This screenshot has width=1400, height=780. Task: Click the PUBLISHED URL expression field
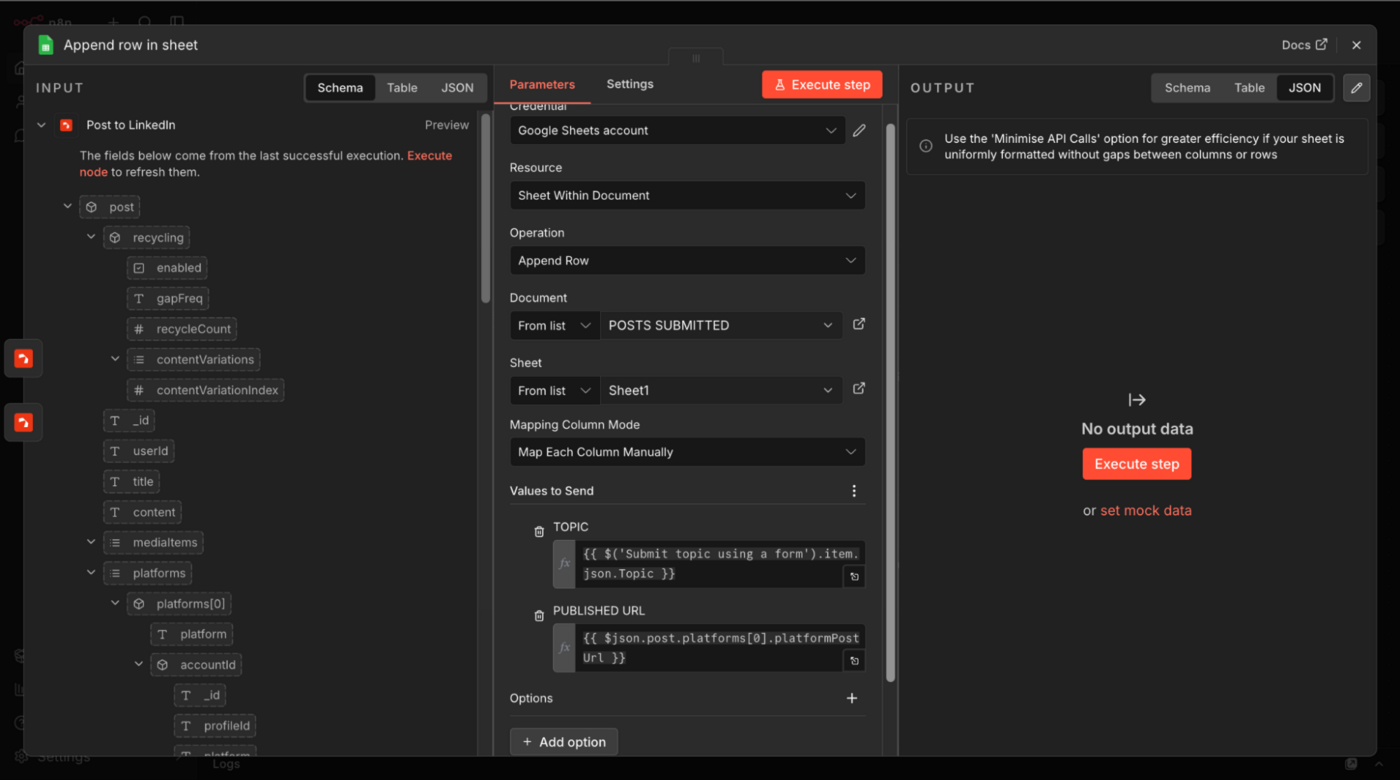click(720, 648)
